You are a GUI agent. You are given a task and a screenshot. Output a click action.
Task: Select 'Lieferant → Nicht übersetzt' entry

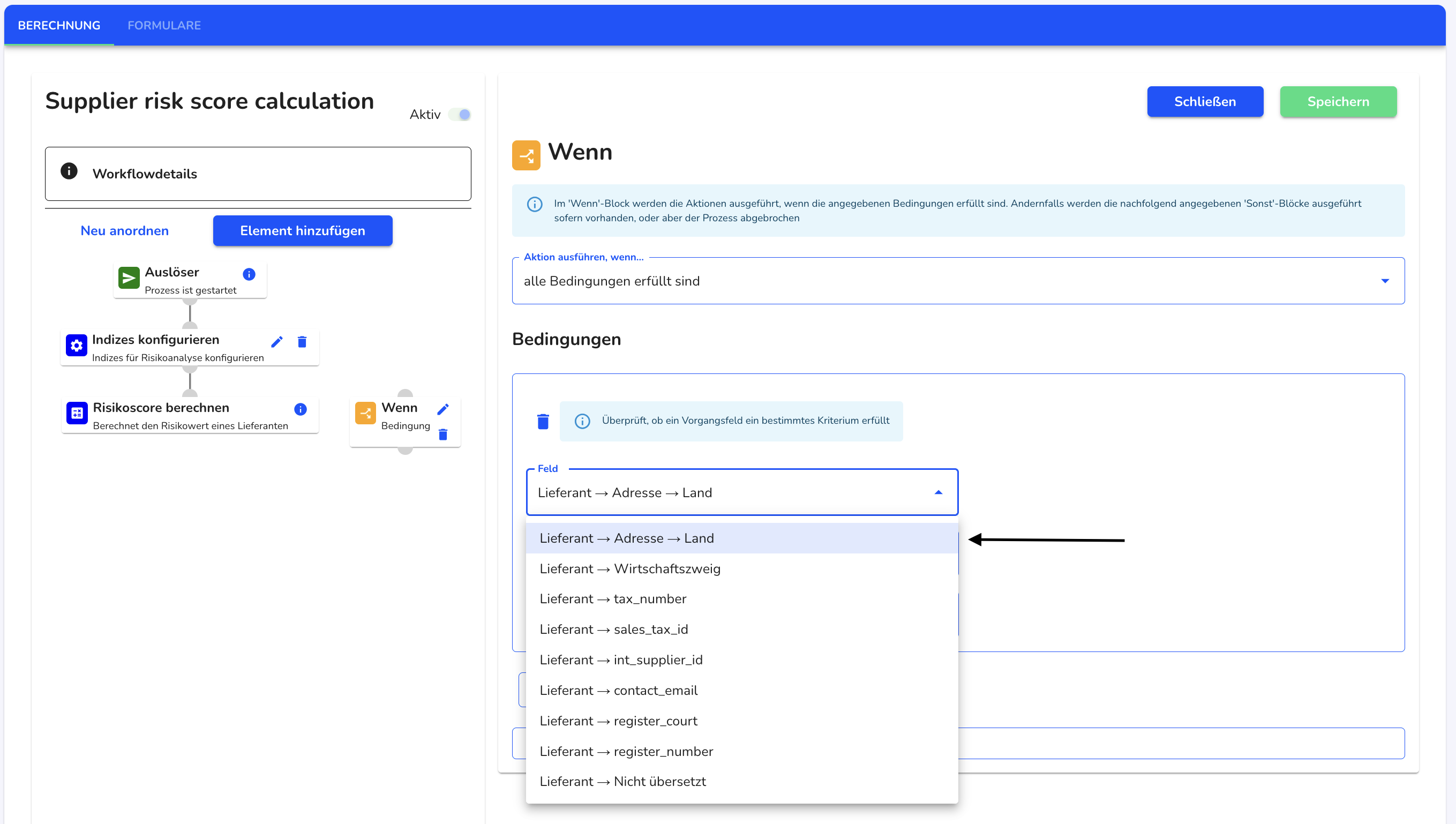(x=742, y=782)
